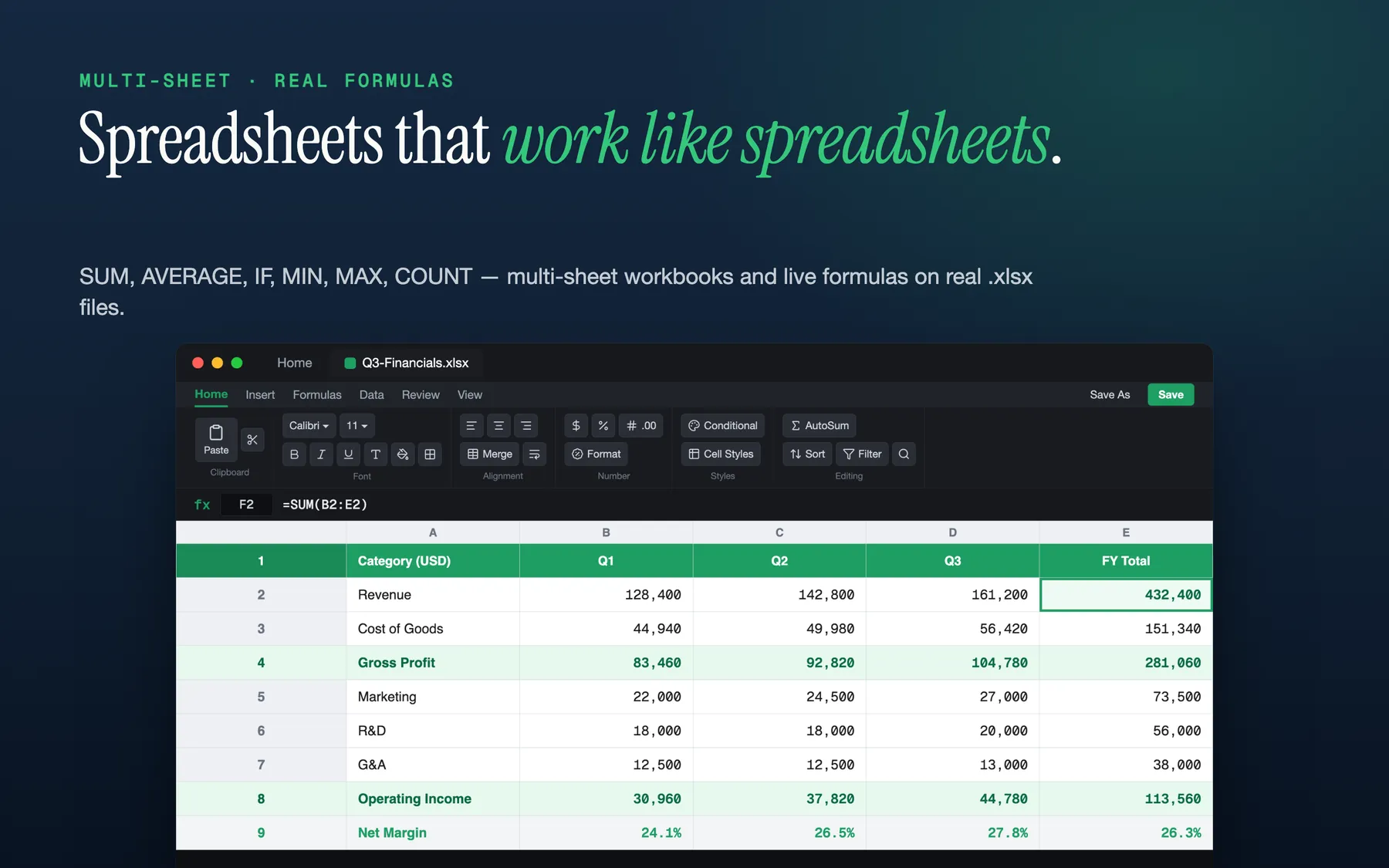This screenshot has width=1389, height=868.
Task: Select the Operating Income cell
Action: click(433, 799)
